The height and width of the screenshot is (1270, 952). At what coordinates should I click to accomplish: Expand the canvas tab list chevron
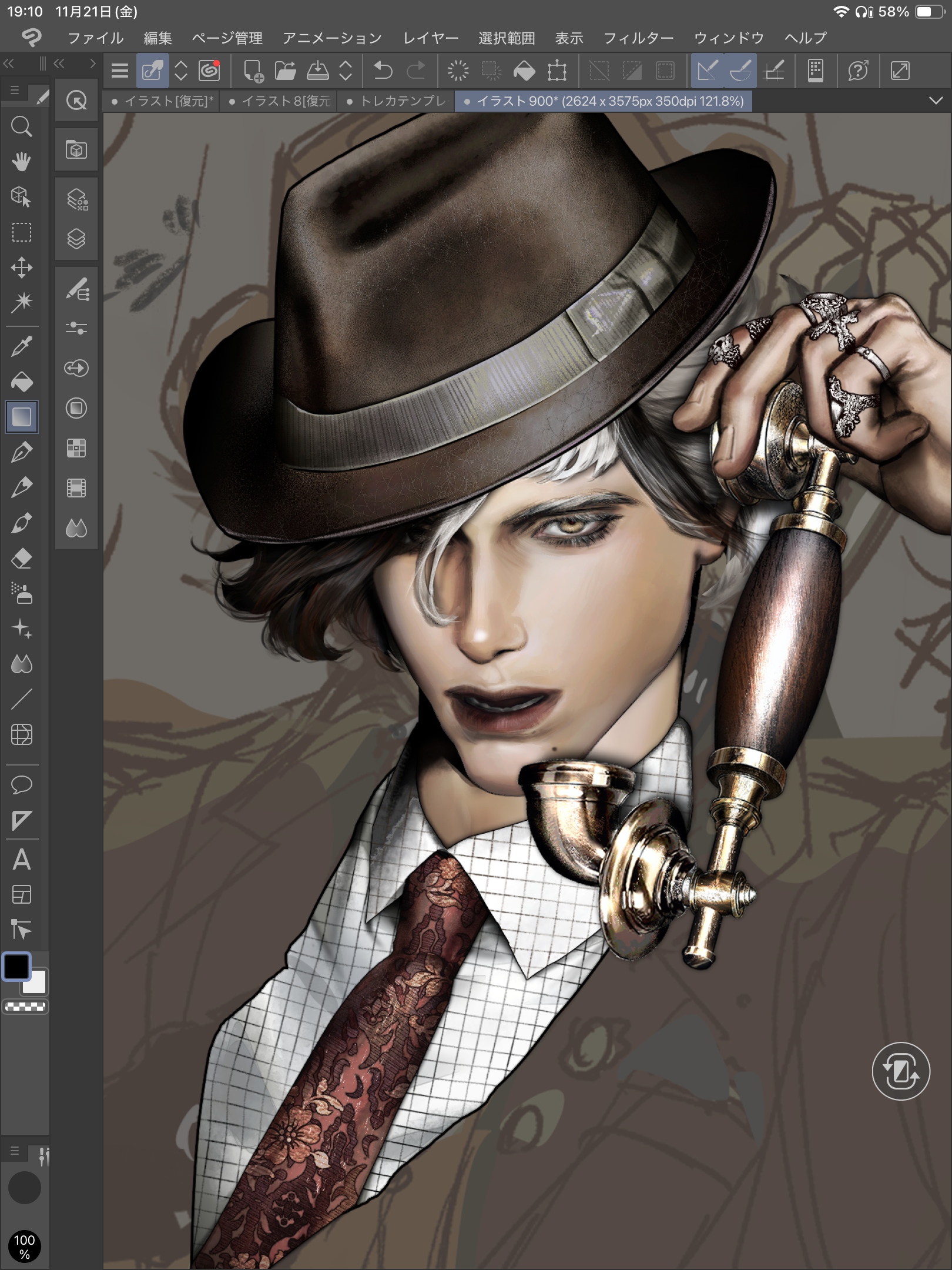936,101
